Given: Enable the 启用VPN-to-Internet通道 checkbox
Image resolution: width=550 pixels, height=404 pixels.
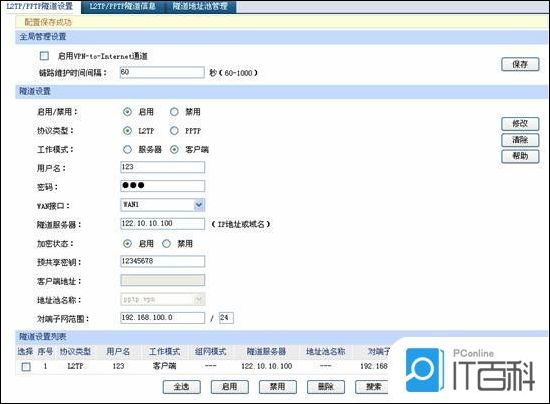Looking at the screenshot, I should (44, 56).
